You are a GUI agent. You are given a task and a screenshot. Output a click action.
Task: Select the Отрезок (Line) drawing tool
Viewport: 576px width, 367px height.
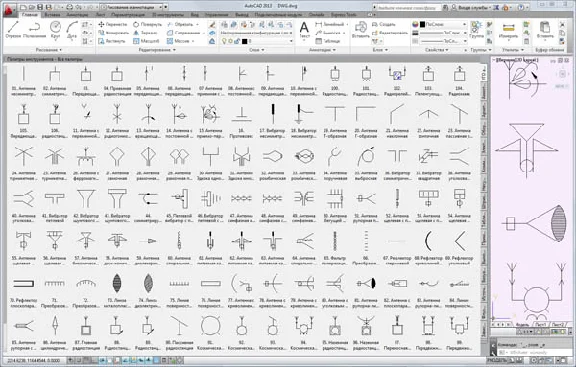(x=13, y=30)
